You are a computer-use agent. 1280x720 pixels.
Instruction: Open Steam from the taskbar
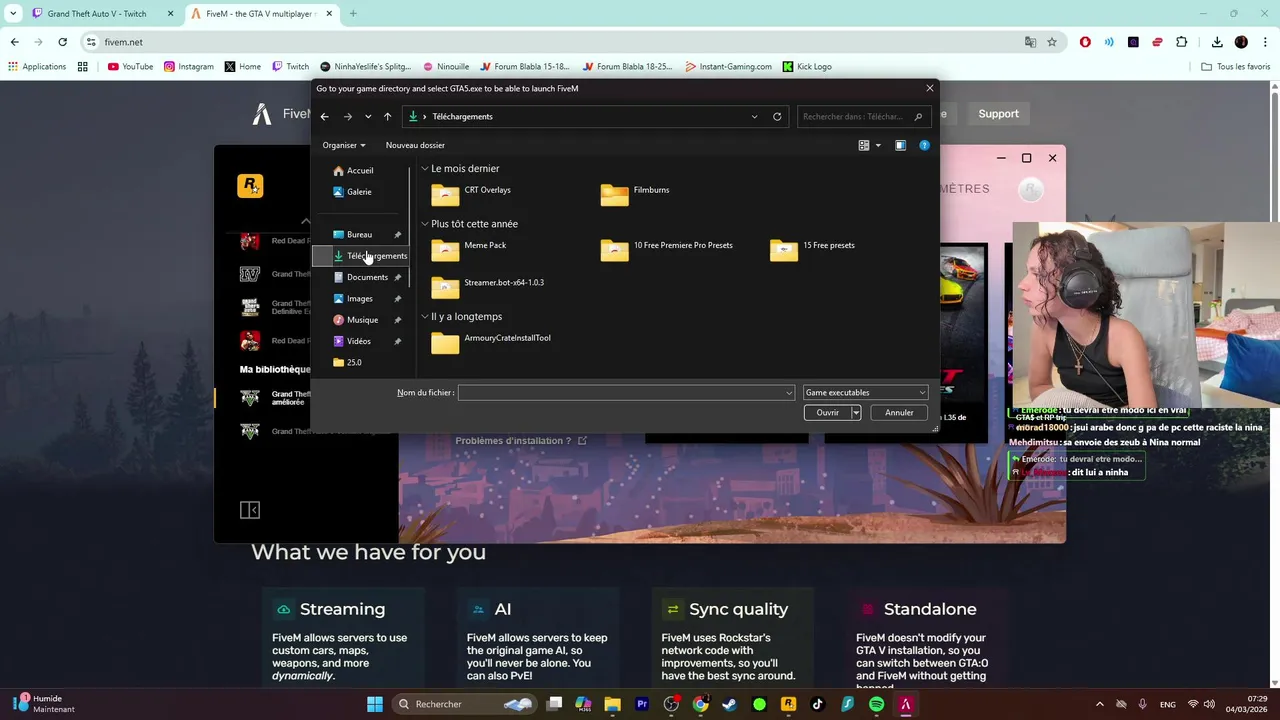(729, 704)
